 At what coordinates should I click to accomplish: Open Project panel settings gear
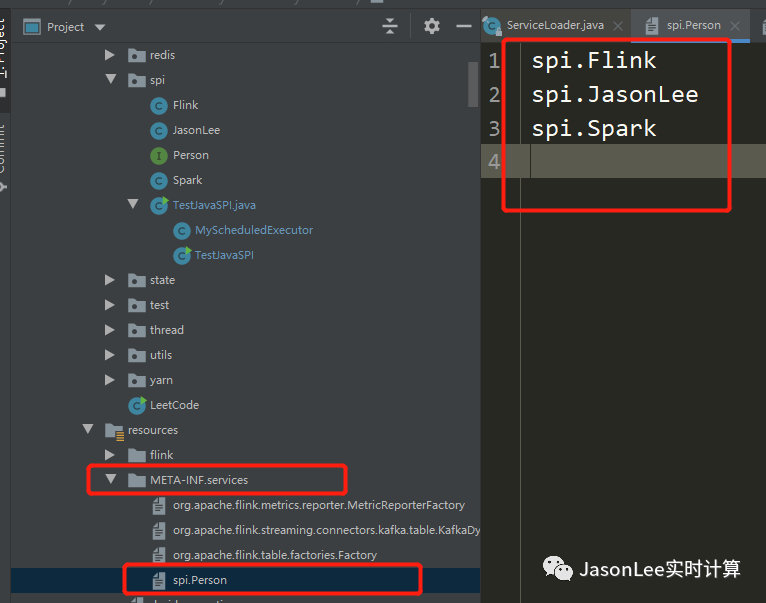pyautogui.click(x=431, y=26)
